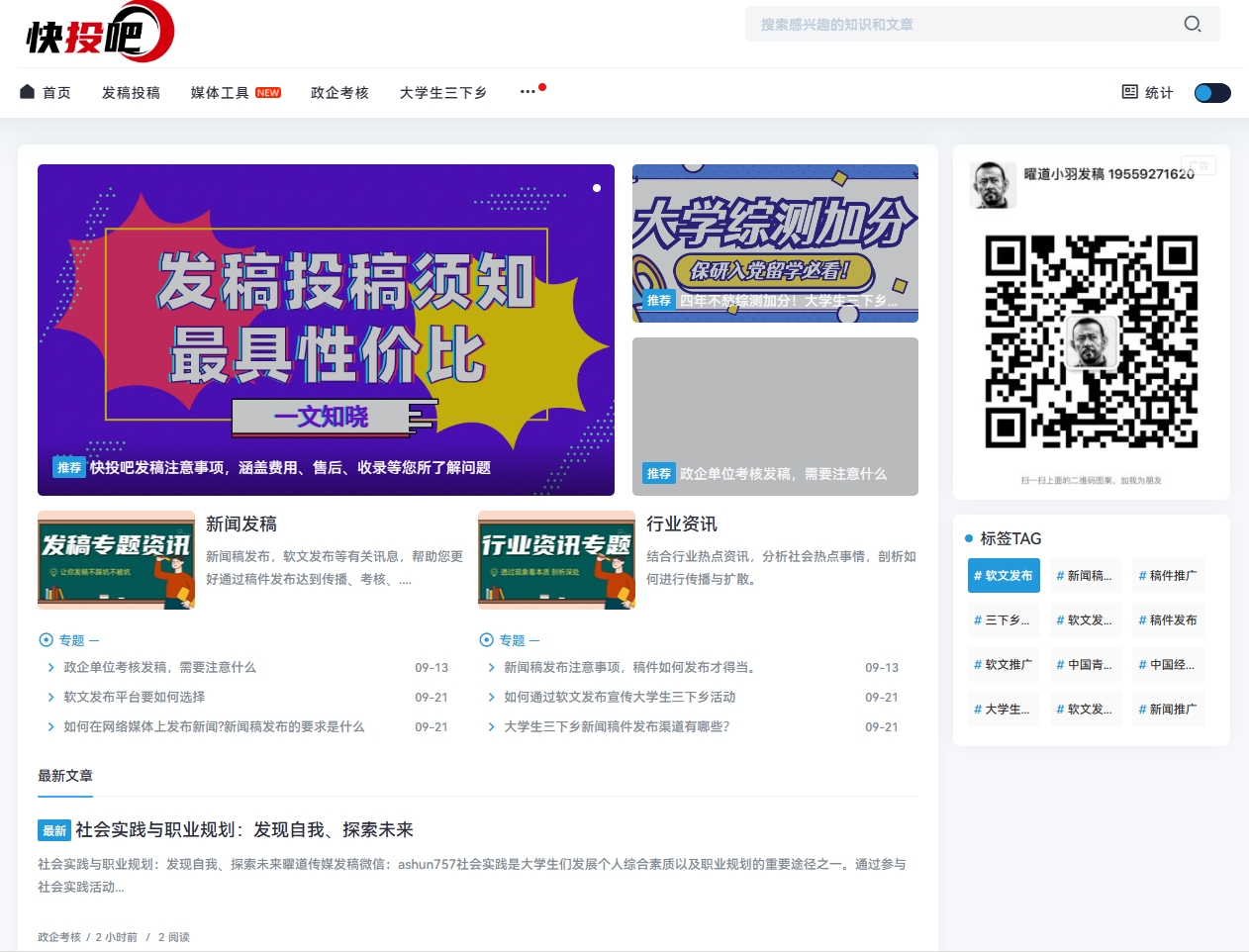Expand the arrow beside 软文发布平台要如何选择
Screen dimensions: 1249x952
[x=48, y=697]
